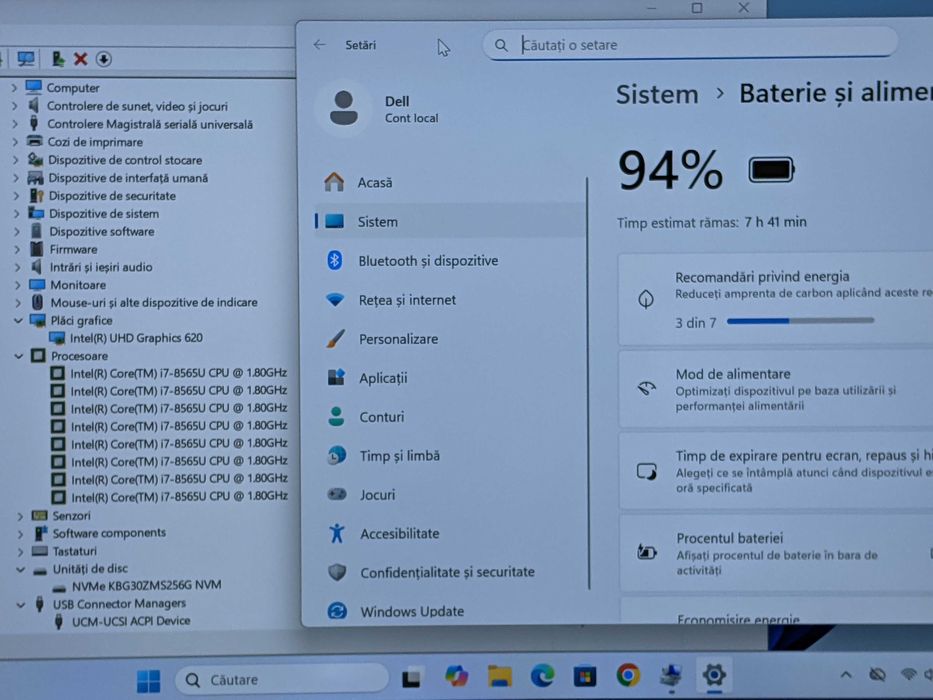The image size is (933, 700).
Task: Click the taskbar Căutare search box
Action: (281, 679)
